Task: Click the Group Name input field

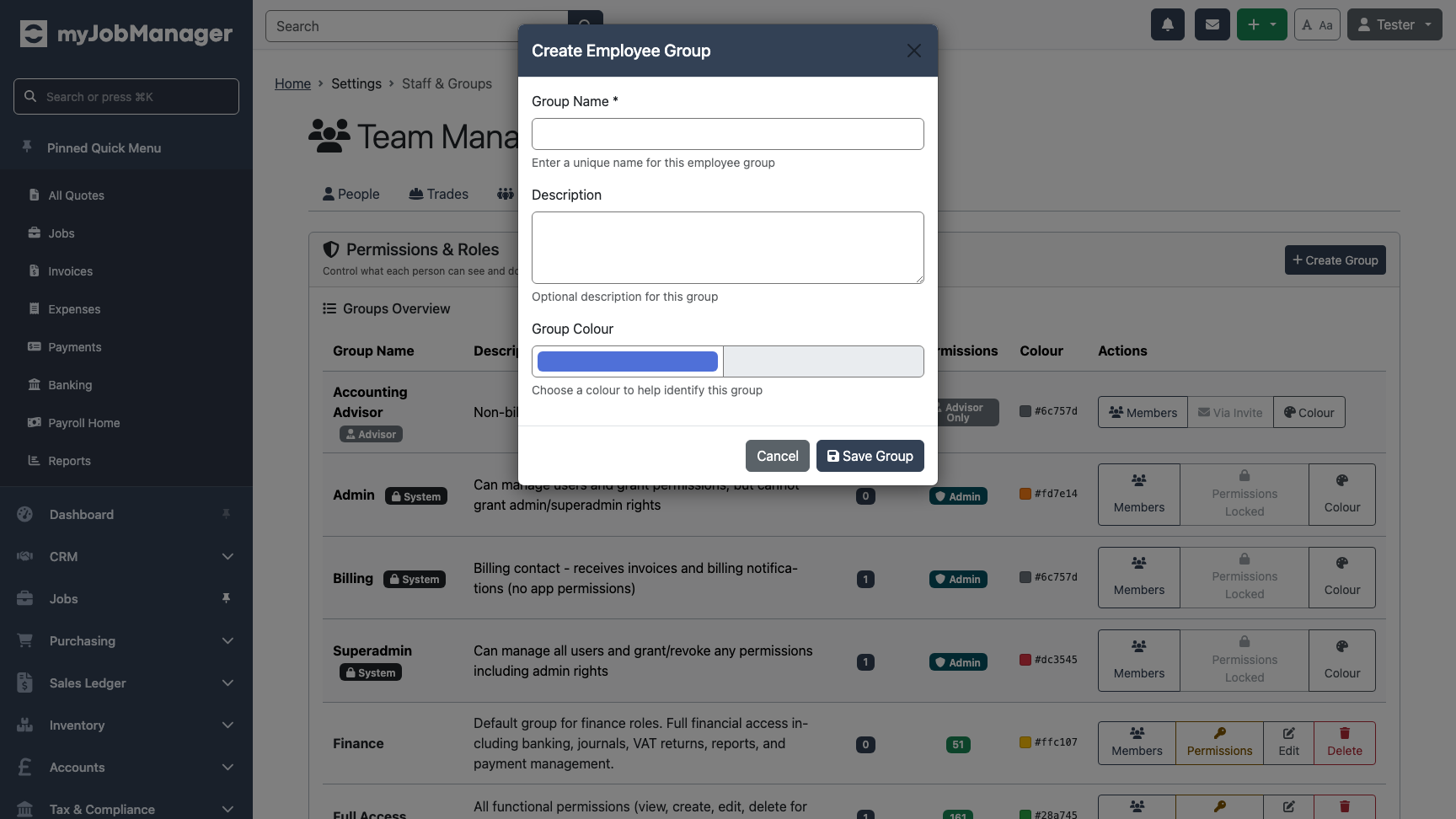Action: coord(728,134)
